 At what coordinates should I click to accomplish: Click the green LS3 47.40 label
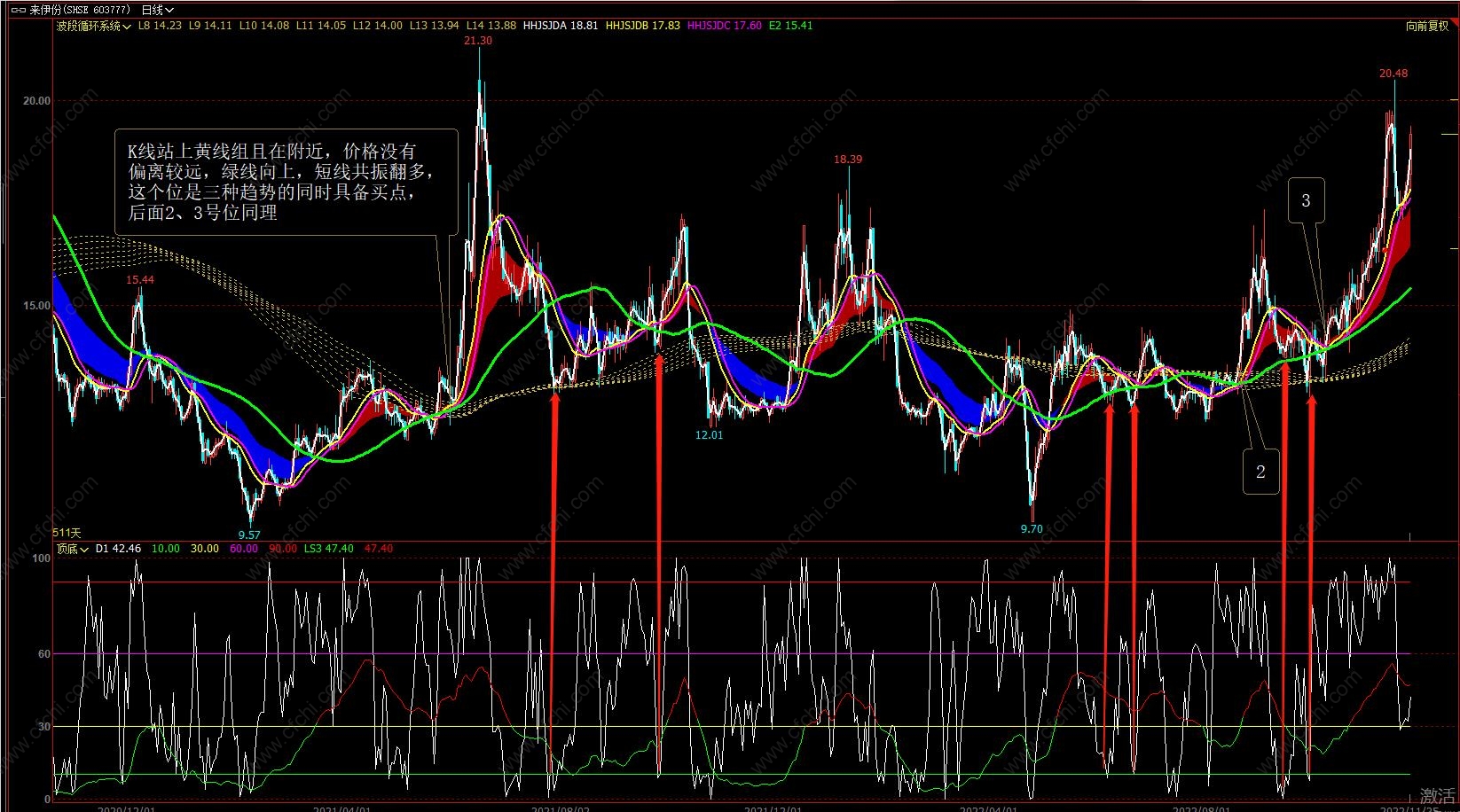pyautogui.click(x=329, y=549)
